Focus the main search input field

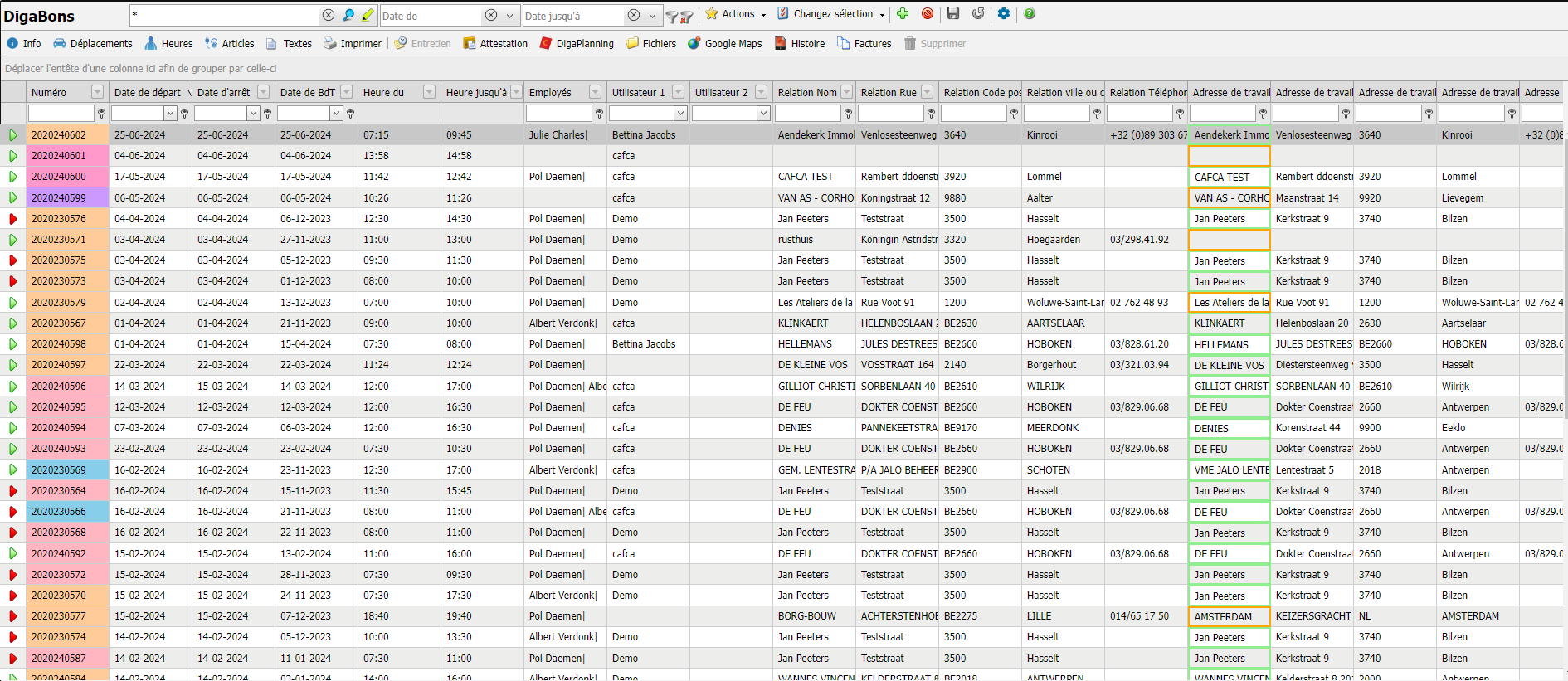224,15
